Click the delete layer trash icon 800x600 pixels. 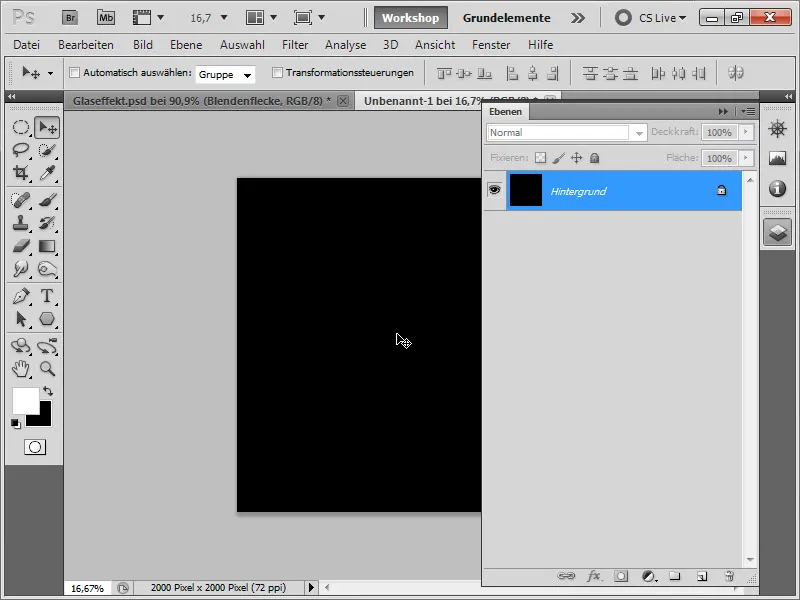coord(730,576)
